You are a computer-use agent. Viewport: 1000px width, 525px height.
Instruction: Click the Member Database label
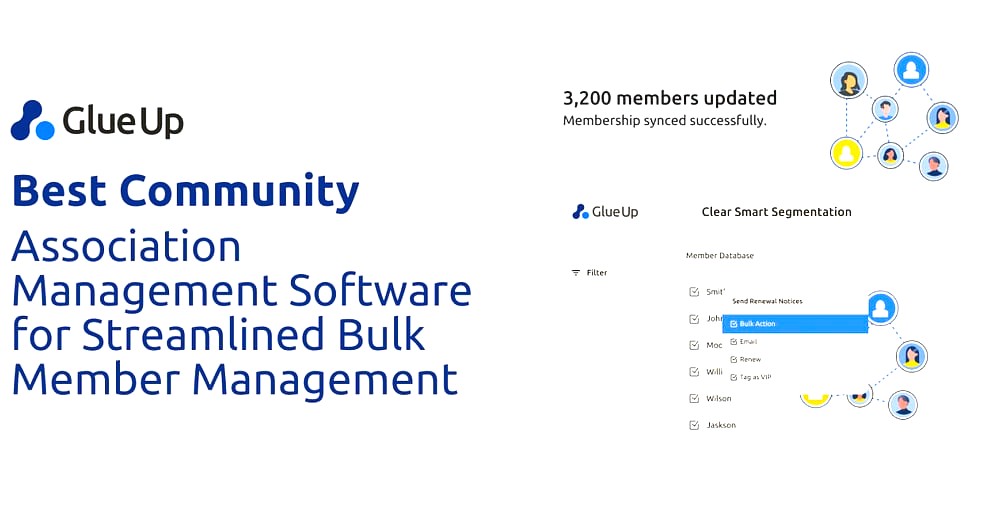click(x=719, y=255)
